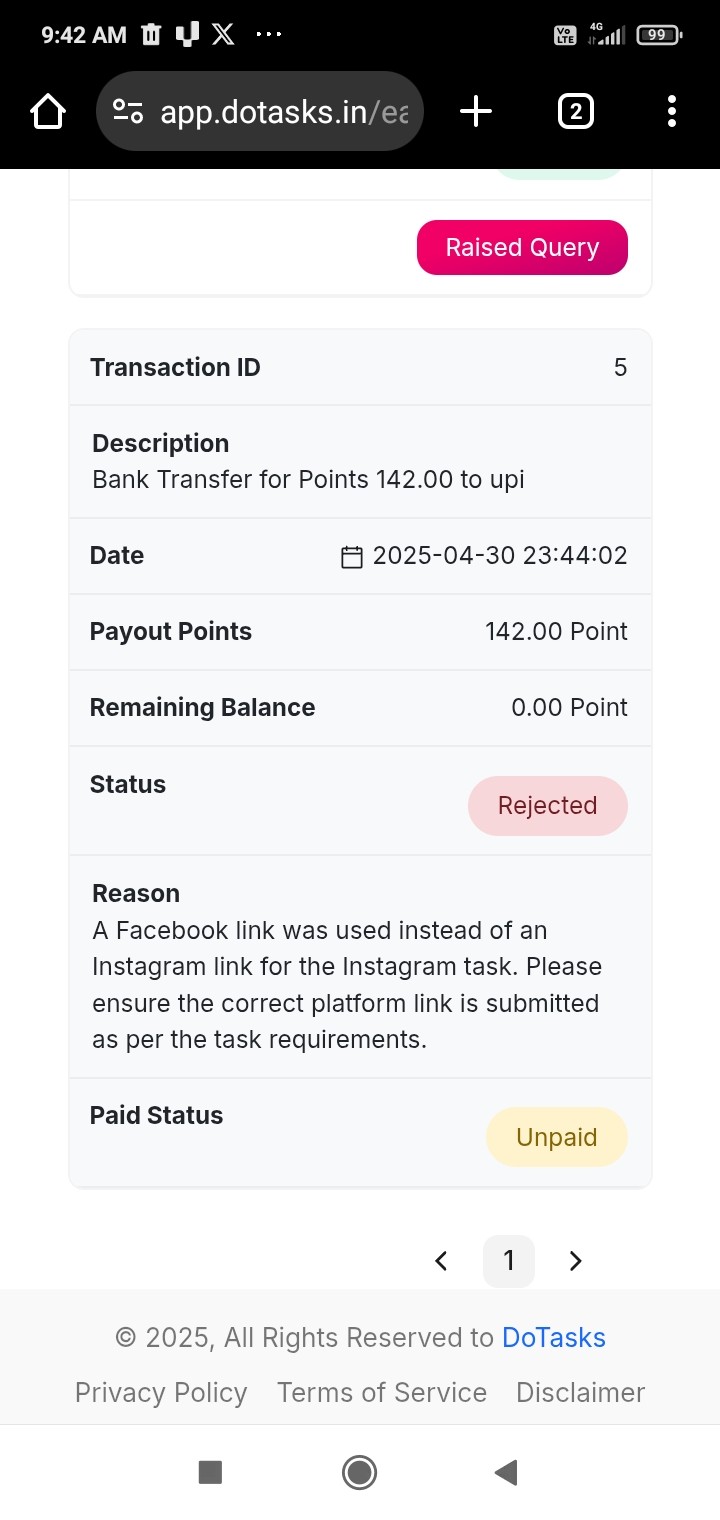The width and height of the screenshot is (720, 1520).
Task: Click the Raised Query button
Action: pyautogui.click(x=522, y=247)
